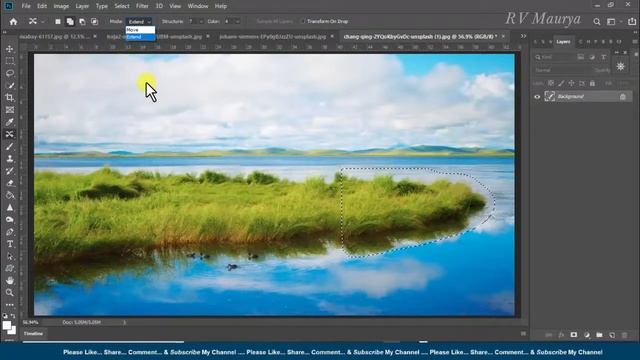Choose New selection mode square icon

click(x=58, y=21)
